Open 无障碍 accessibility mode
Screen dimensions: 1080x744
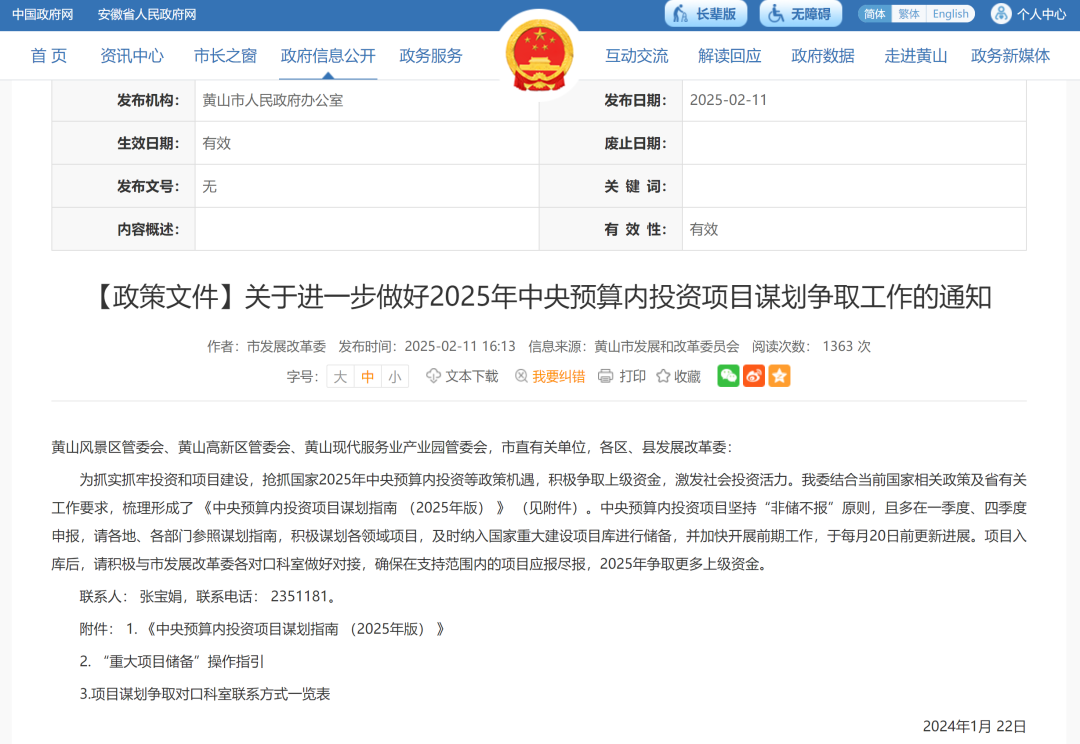[799, 13]
